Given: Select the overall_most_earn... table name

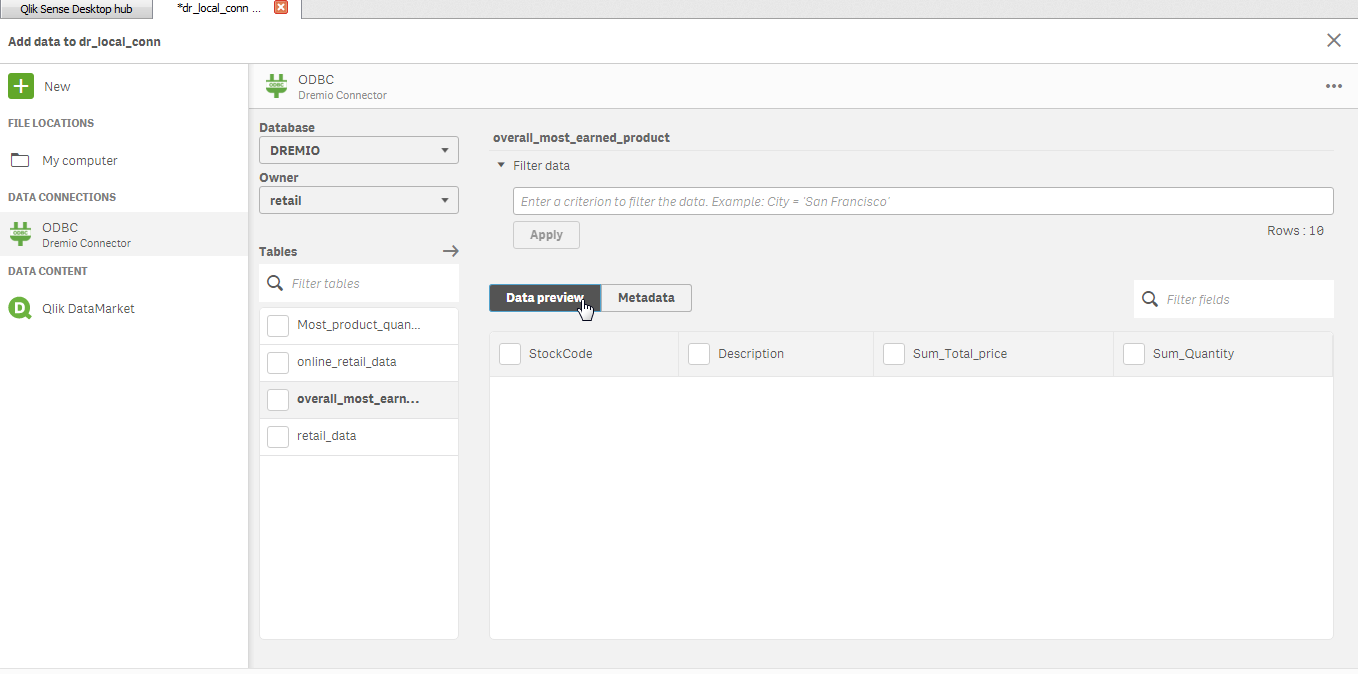Looking at the screenshot, I should [358, 399].
